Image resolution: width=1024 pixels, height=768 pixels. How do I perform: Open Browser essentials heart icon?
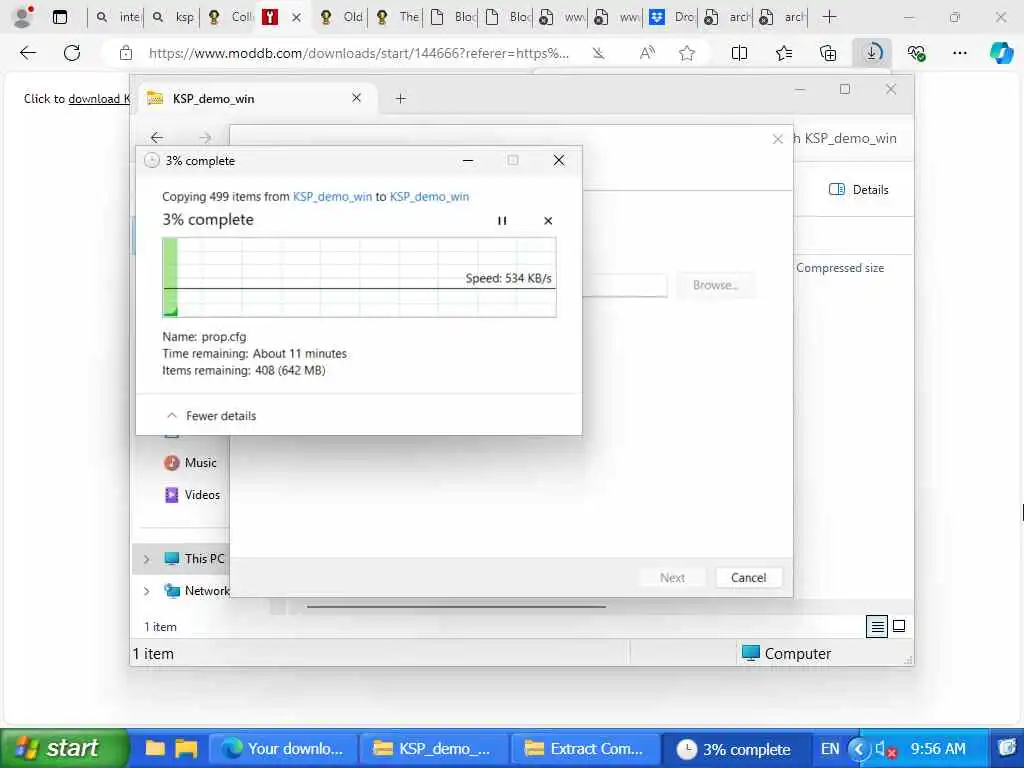(916, 53)
